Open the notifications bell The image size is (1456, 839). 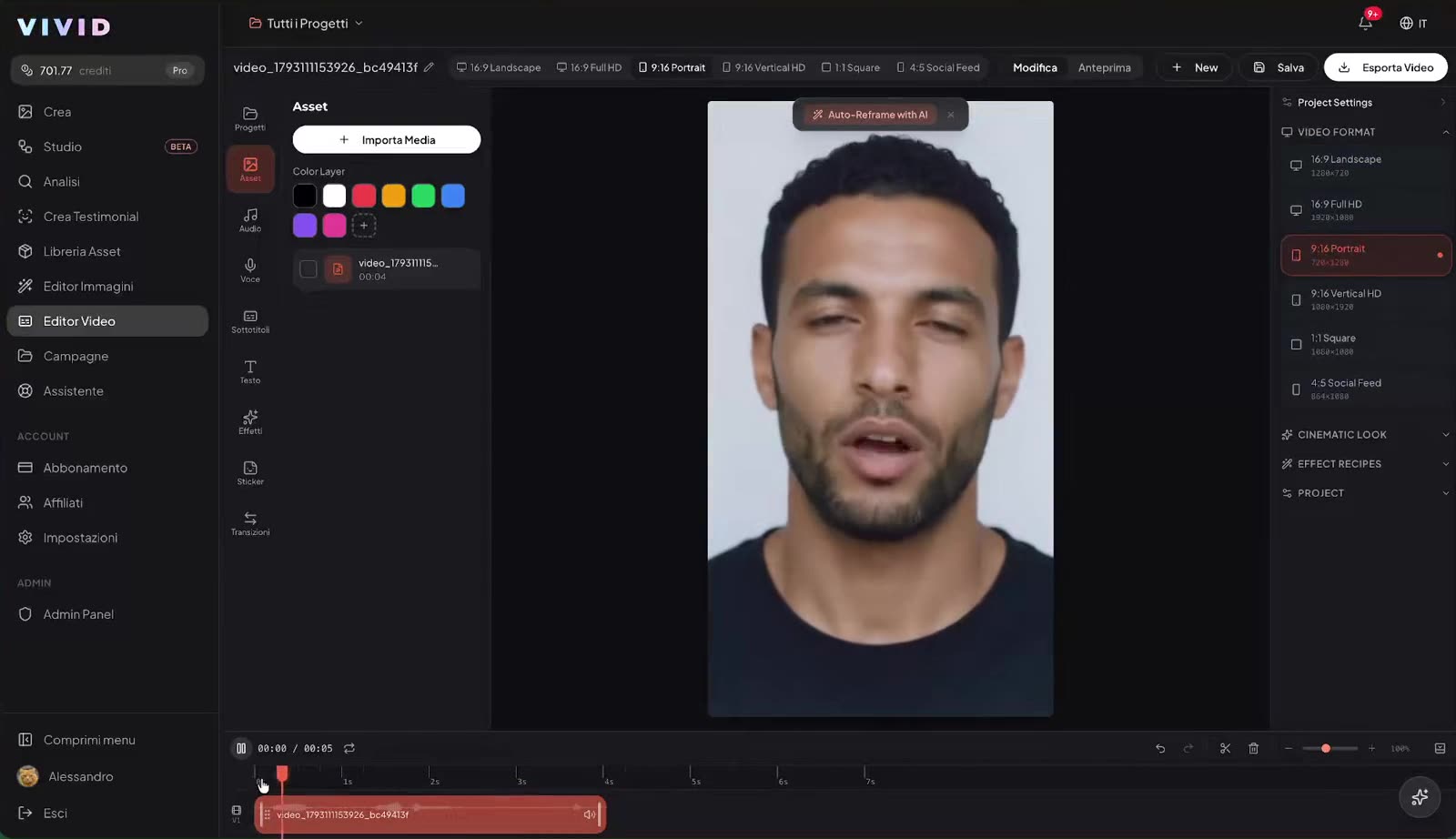pos(1365,23)
